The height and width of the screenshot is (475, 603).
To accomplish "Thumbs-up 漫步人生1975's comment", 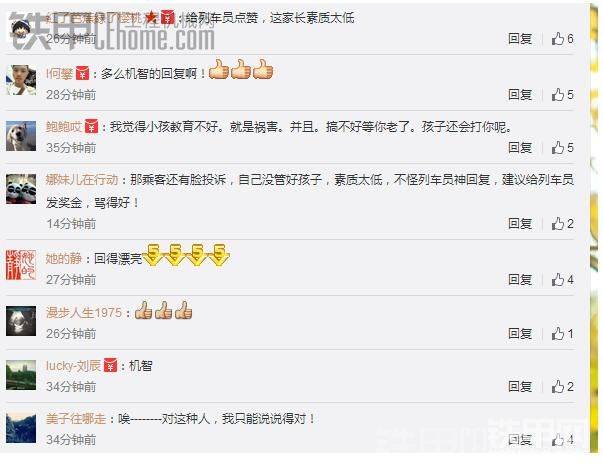I will click(x=562, y=333).
